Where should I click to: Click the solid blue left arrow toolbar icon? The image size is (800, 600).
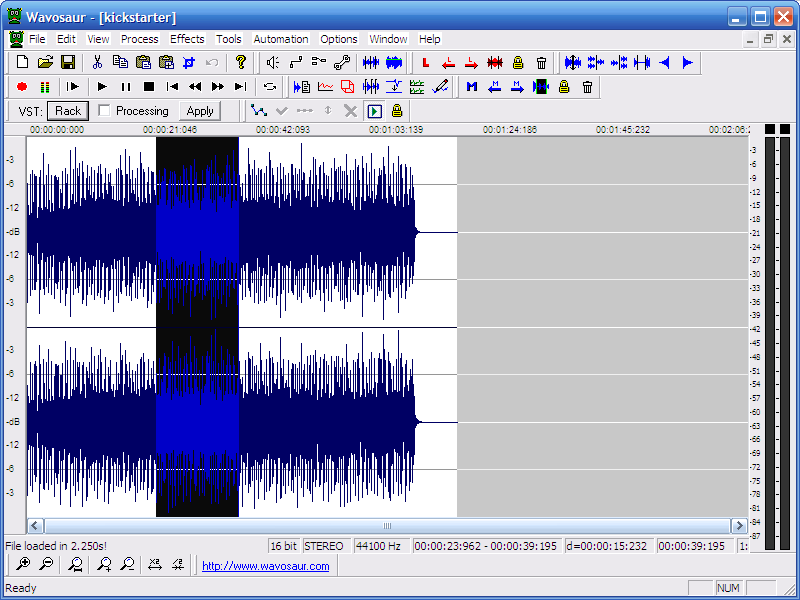coord(664,62)
